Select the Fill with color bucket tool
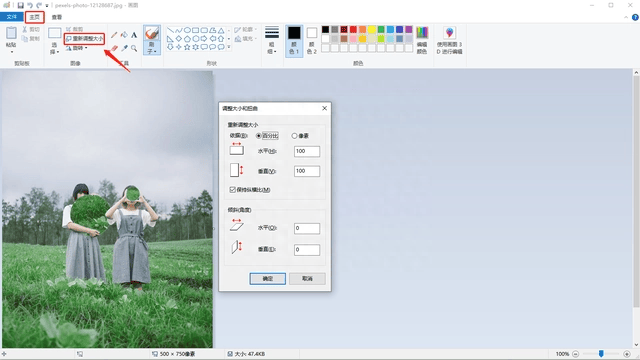640x360 pixels. click(124, 36)
